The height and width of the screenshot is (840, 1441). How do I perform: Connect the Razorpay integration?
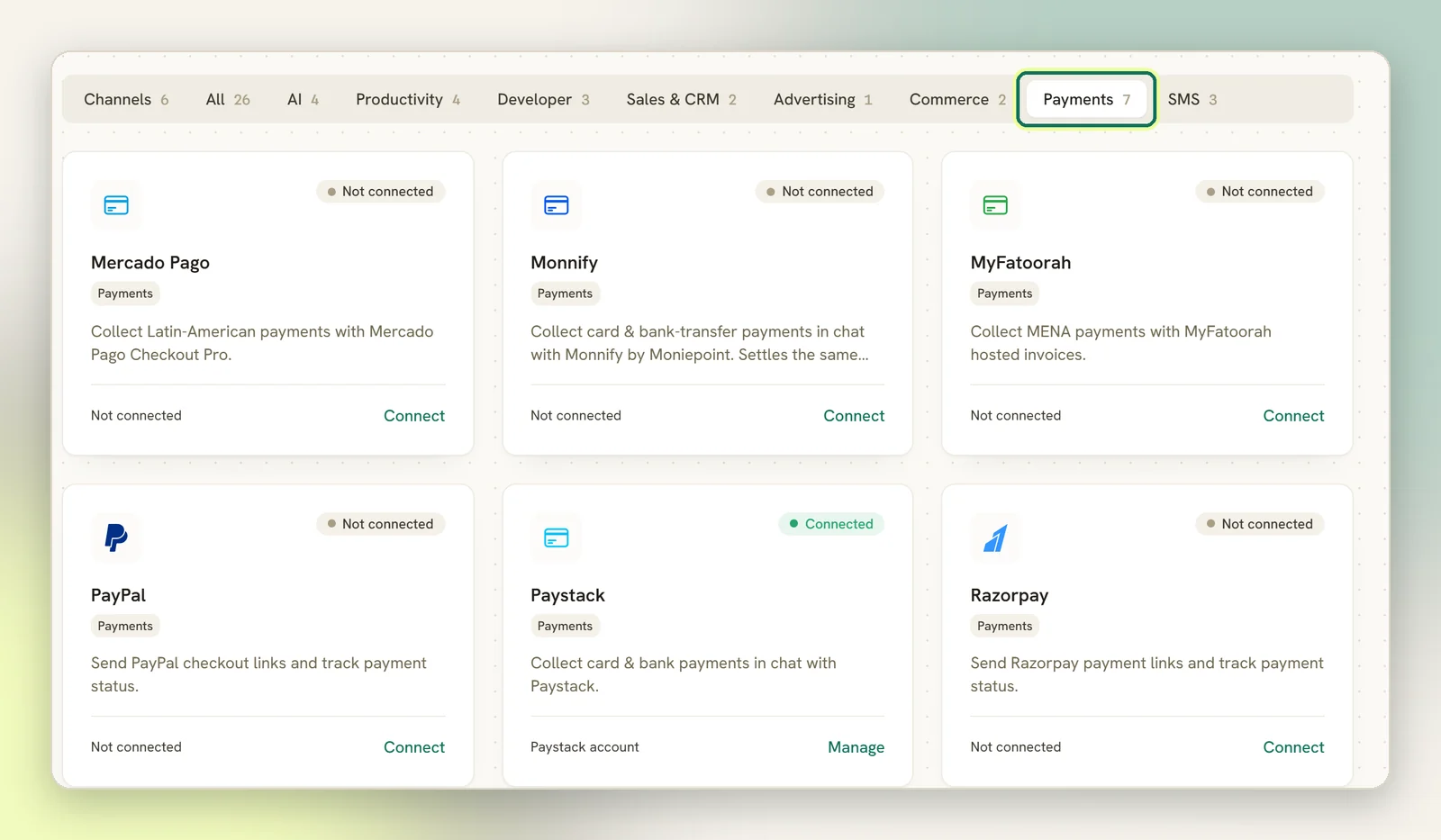pos(1293,747)
